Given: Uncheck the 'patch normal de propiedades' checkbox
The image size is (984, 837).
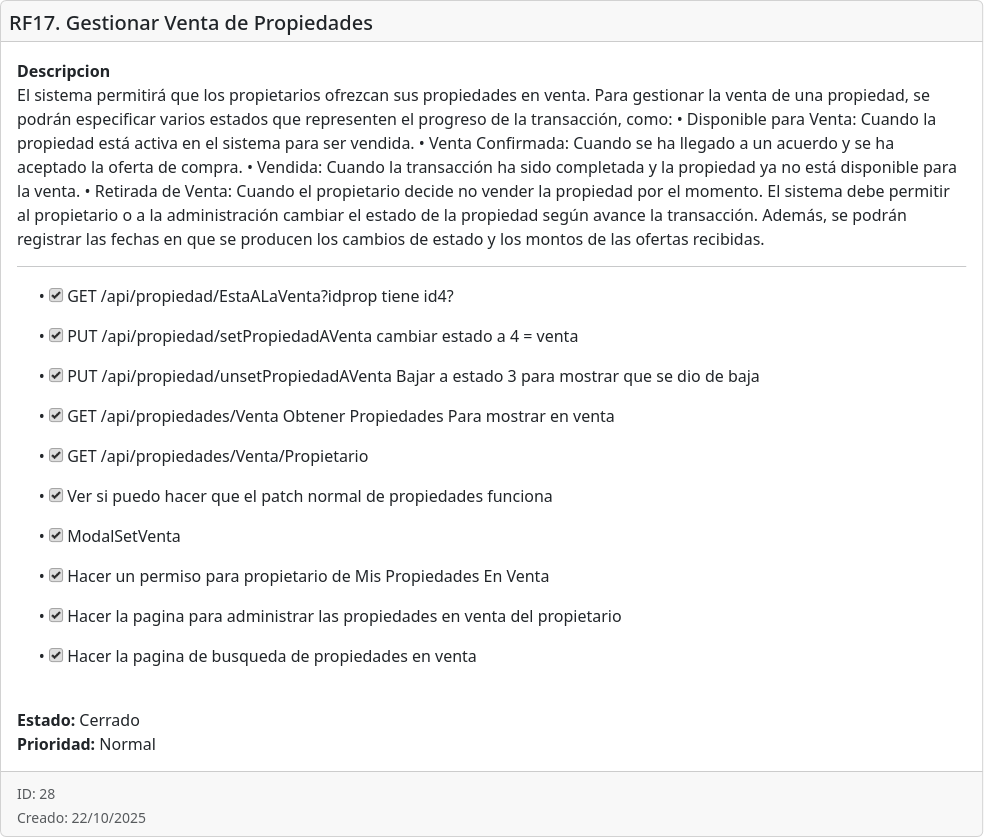Looking at the screenshot, I should click(56, 496).
